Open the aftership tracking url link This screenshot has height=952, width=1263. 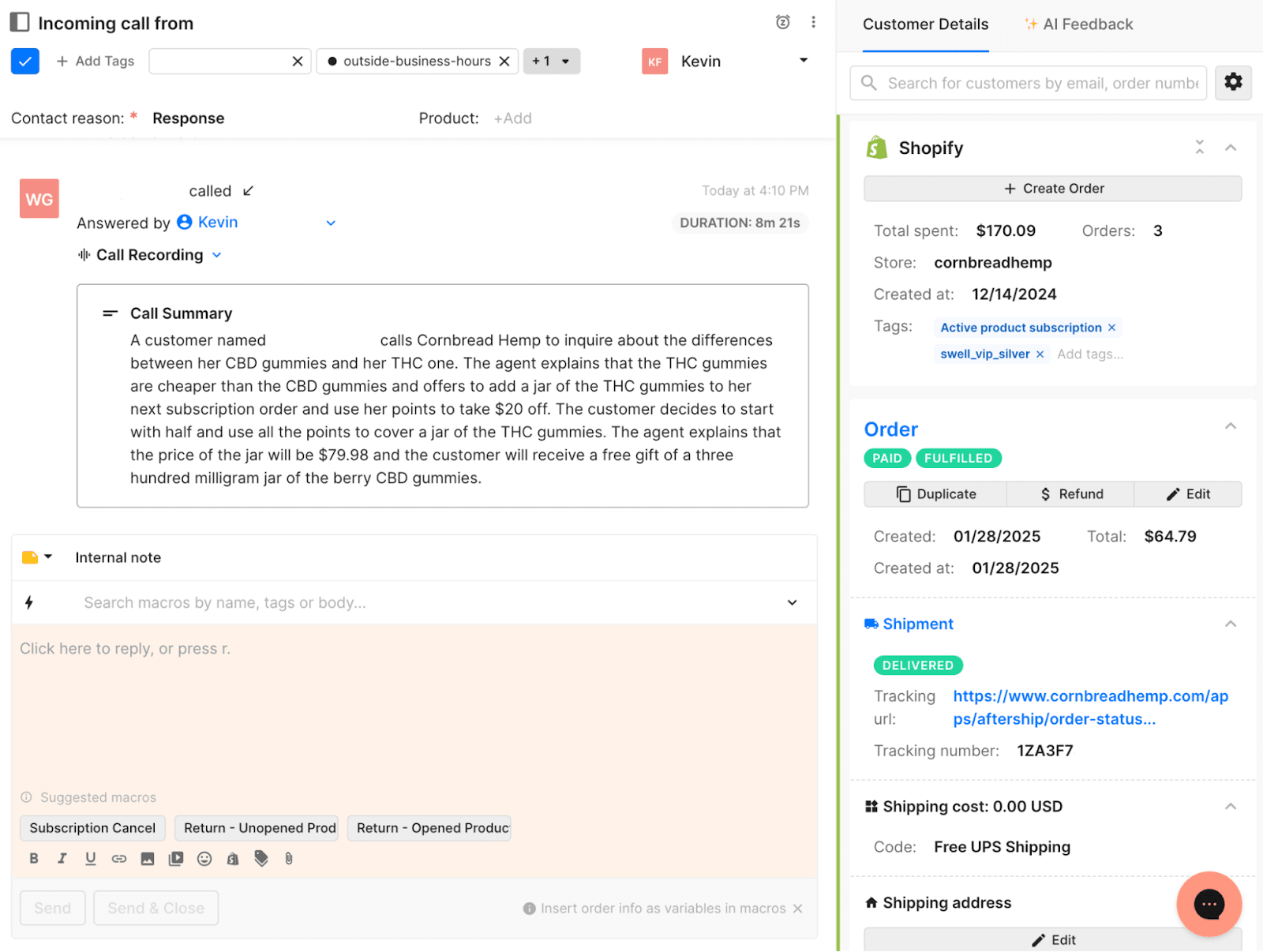click(1089, 707)
